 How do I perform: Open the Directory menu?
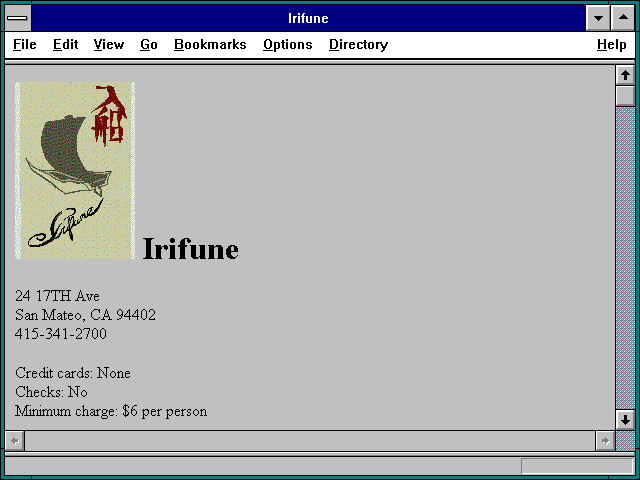pyautogui.click(x=358, y=44)
